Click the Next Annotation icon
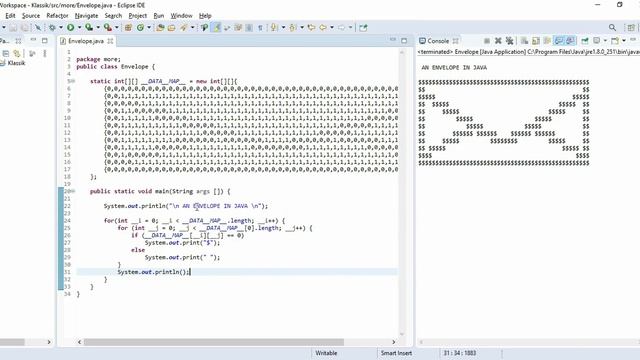640x360 pixels. coord(273,28)
